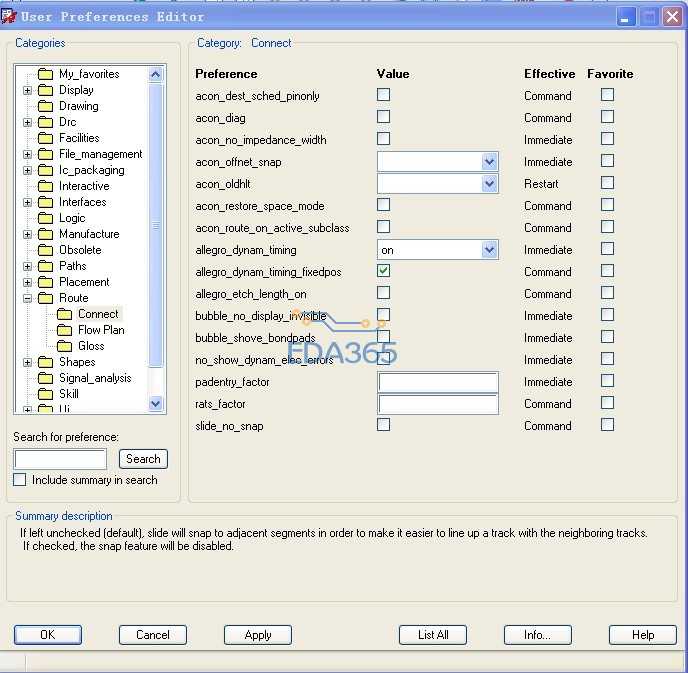688x673 pixels.
Task: Click the Logic folder icon
Action: point(45,218)
